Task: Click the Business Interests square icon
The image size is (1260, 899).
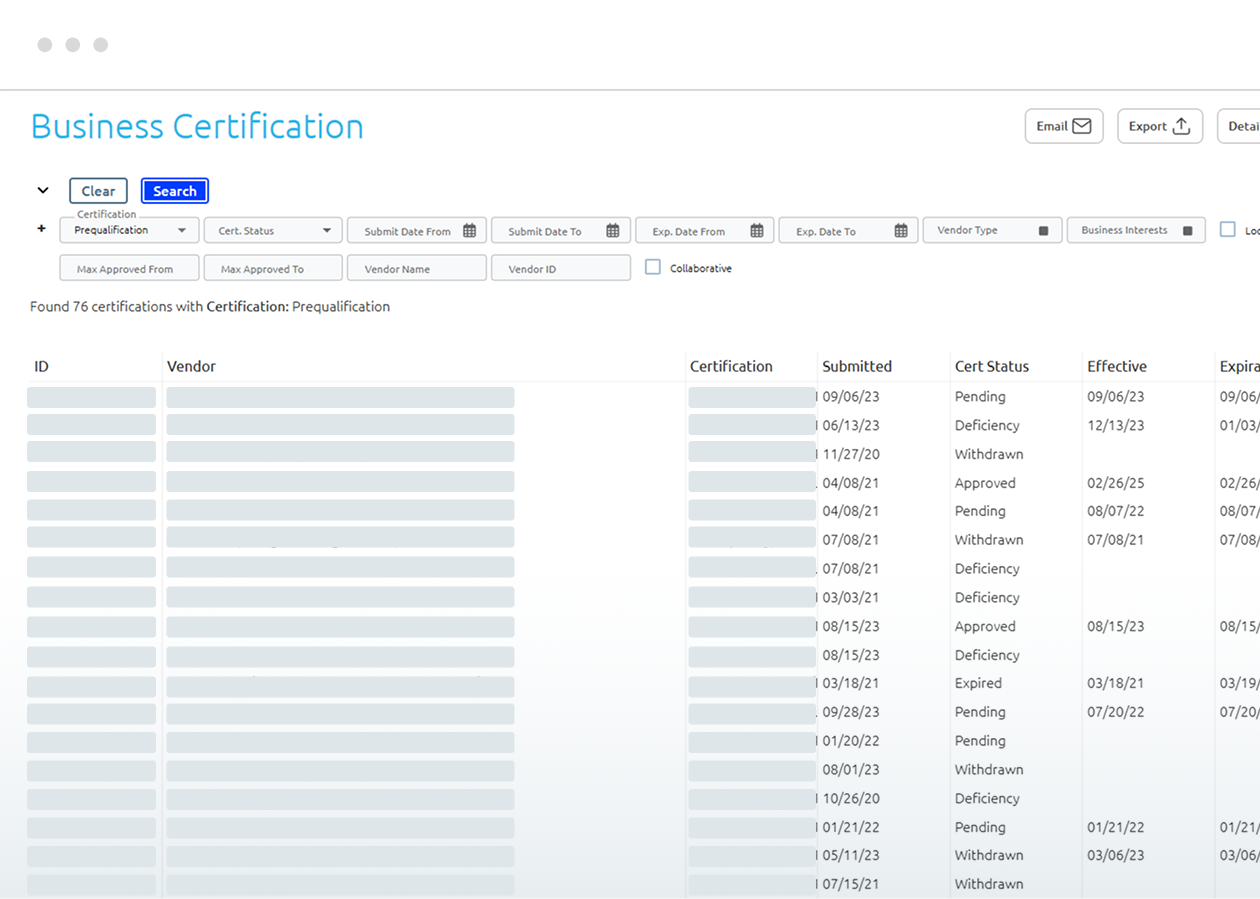Action: click(x=1187, y=231)
